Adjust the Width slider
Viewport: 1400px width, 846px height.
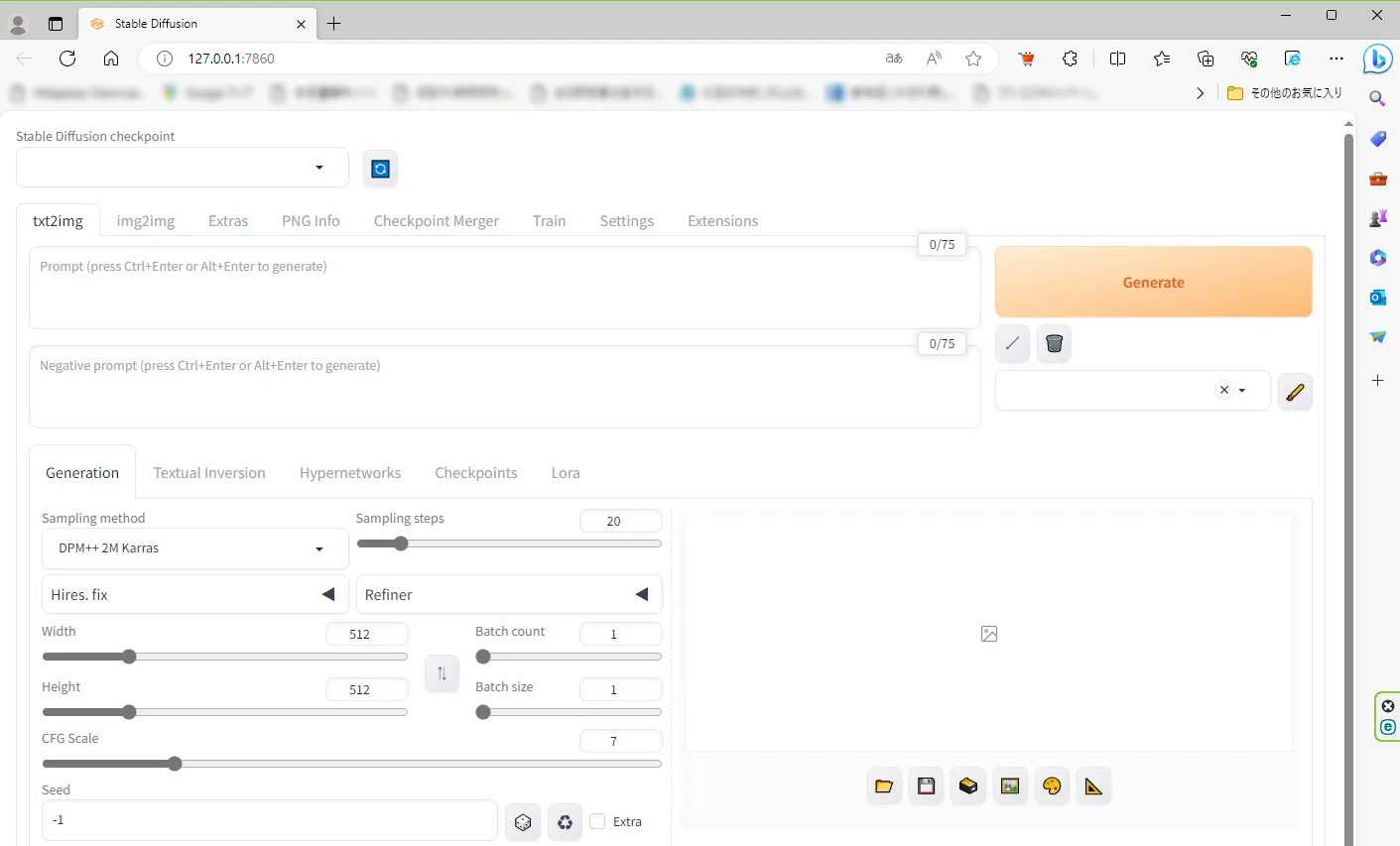pos(224,657)
